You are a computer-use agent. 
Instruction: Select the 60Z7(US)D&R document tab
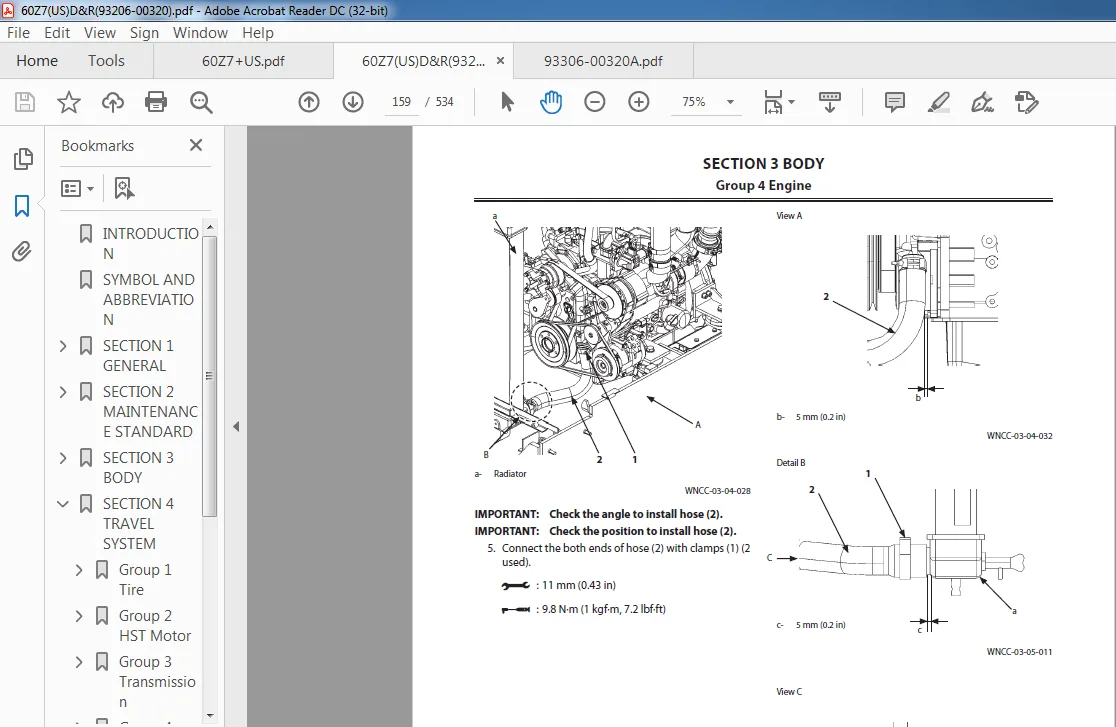pyautogui.click(x=423, y=61)
